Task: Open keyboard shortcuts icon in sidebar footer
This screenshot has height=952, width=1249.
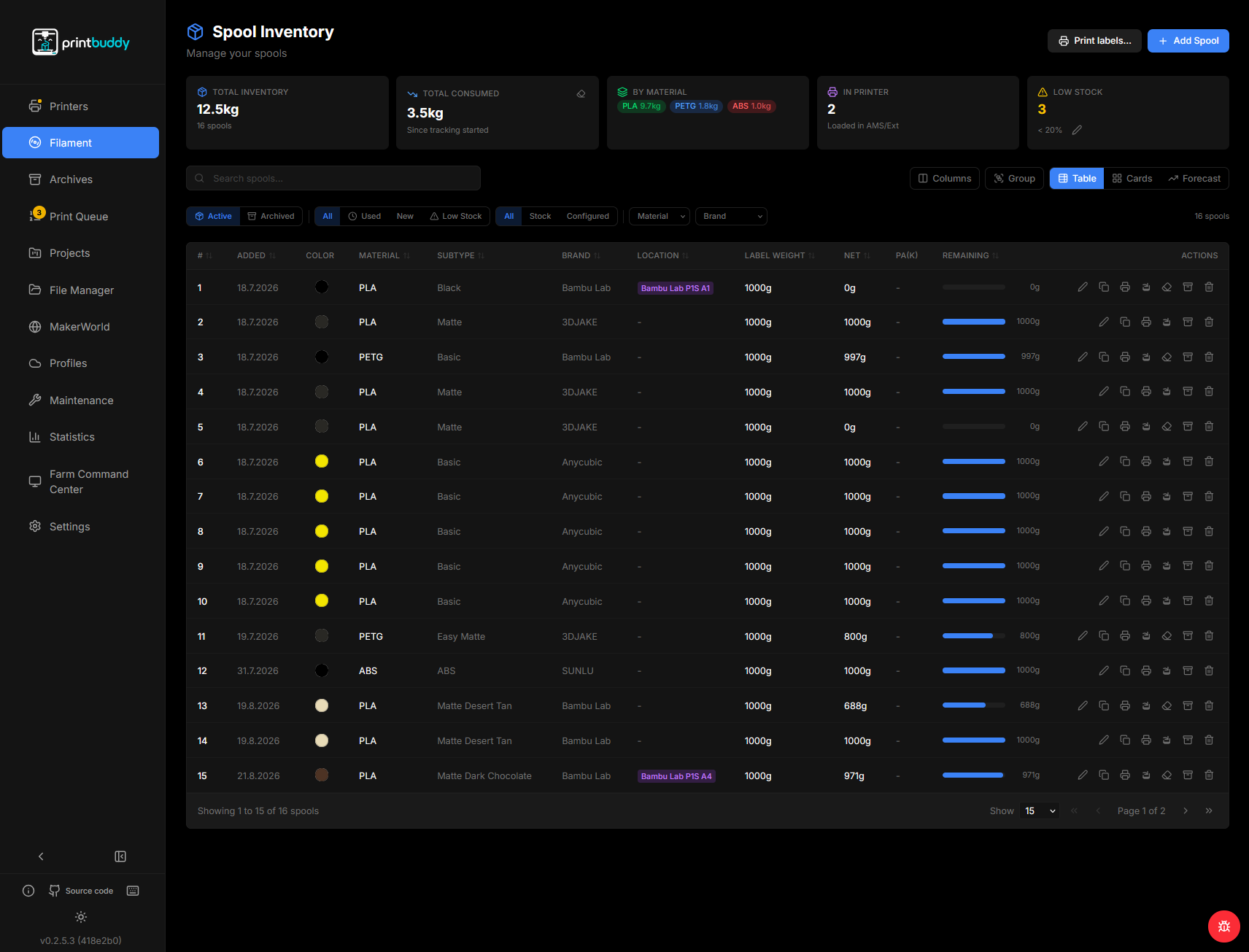Action: [x=133, y=891]
